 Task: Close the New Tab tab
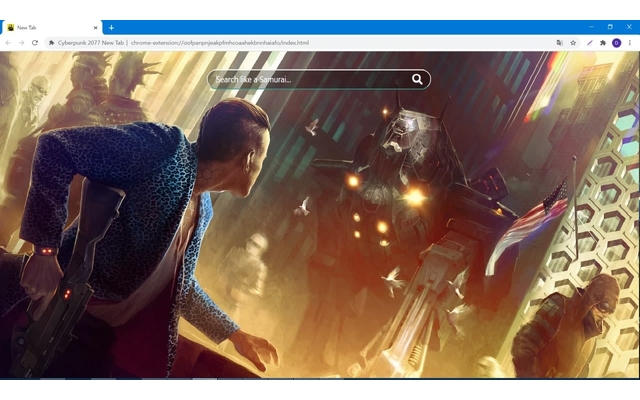pos(96,28)
